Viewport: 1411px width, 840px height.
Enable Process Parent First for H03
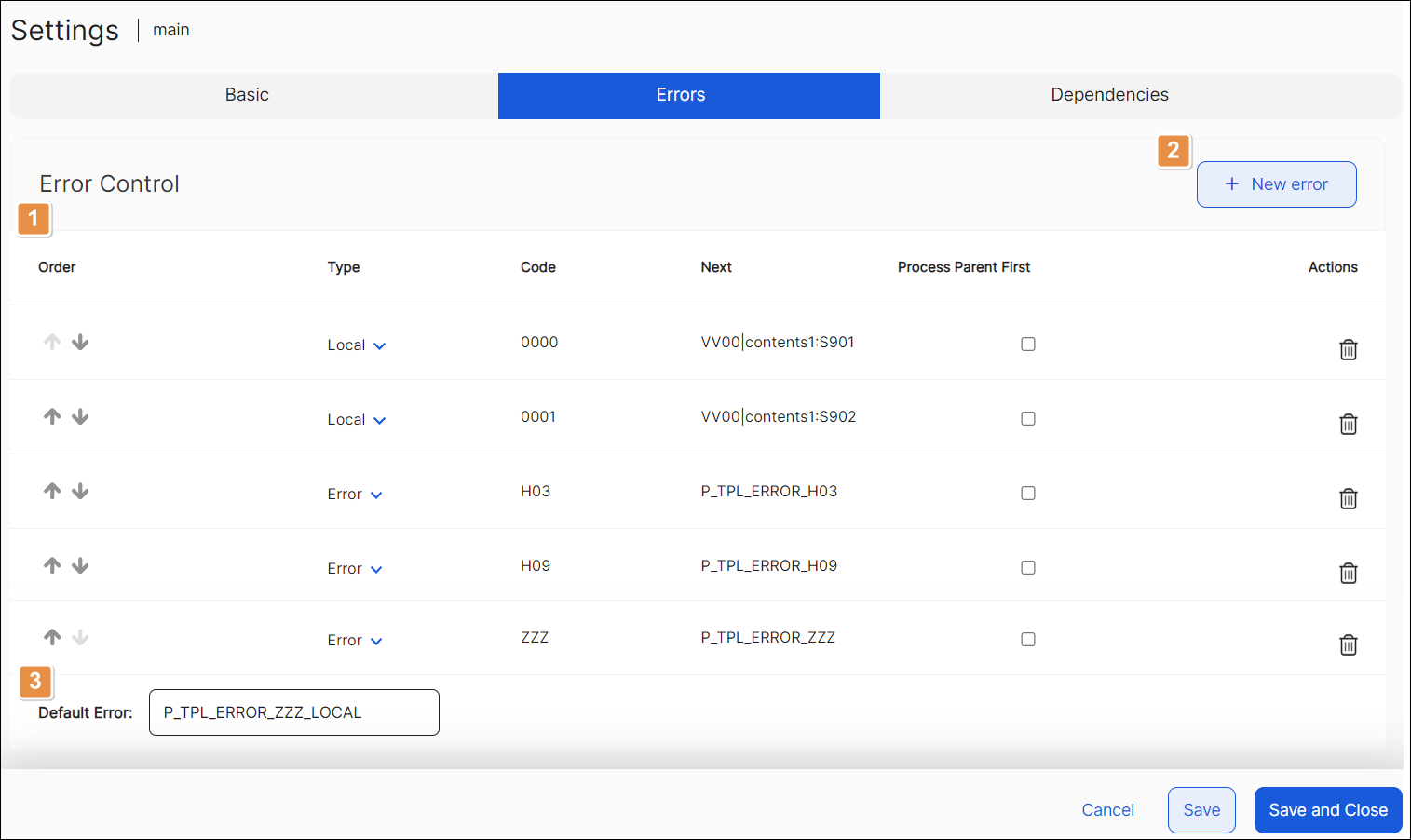pyautogui.click(x=1027, y=493)
